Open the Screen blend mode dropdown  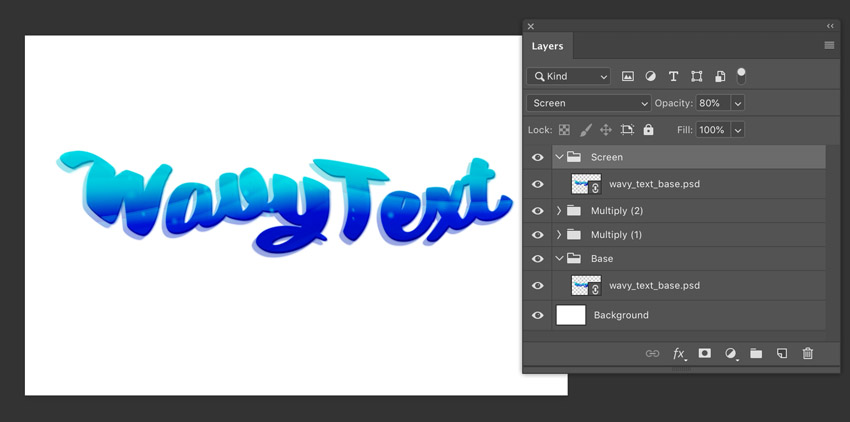tap(589, 103)
